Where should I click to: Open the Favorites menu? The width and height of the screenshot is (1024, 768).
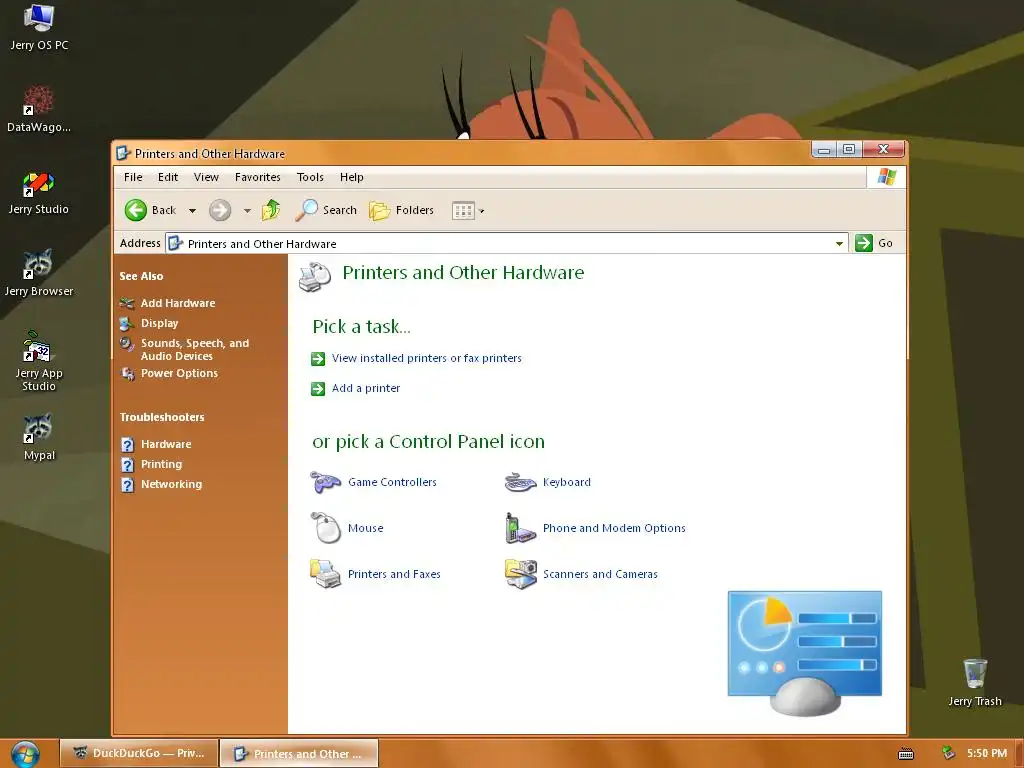point(257,177)
